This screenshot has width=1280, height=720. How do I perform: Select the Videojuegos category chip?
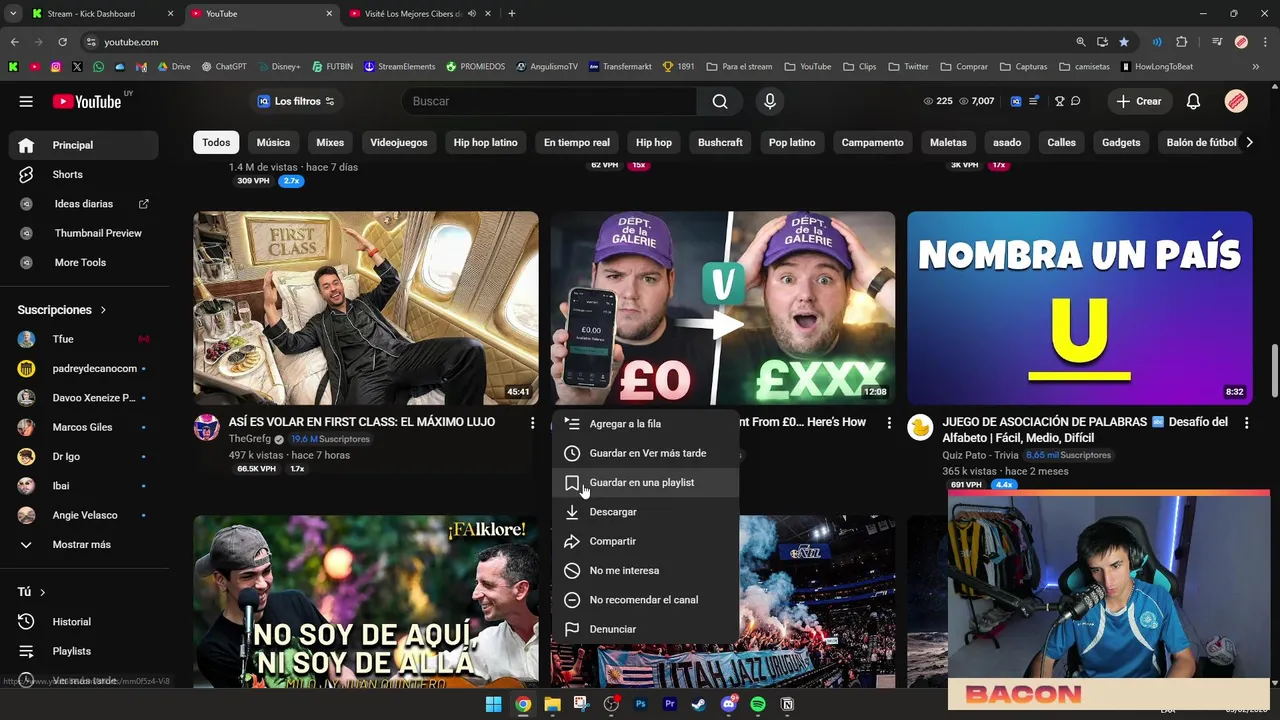[399, 142]
